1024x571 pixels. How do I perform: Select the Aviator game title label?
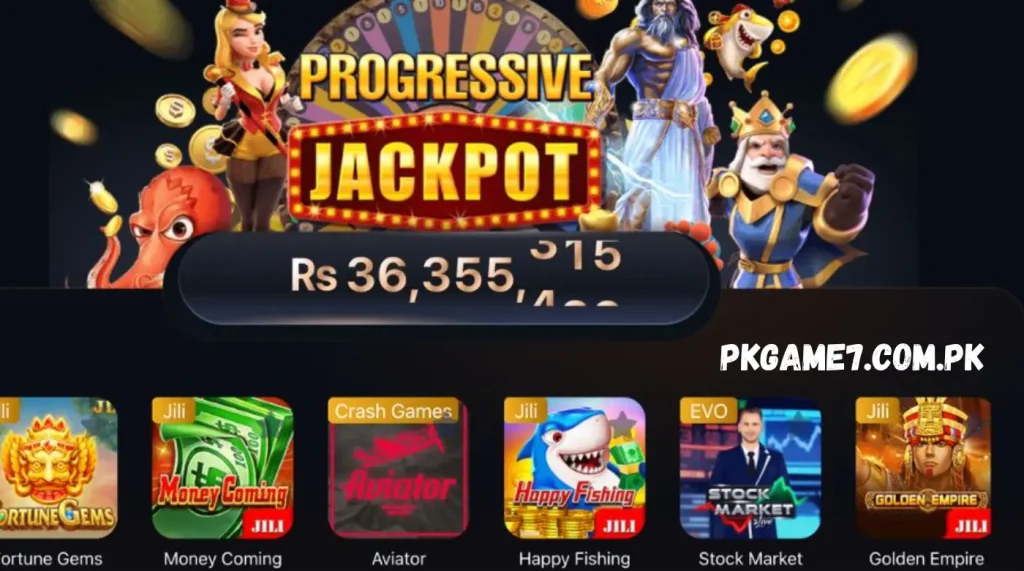[398, 559]
